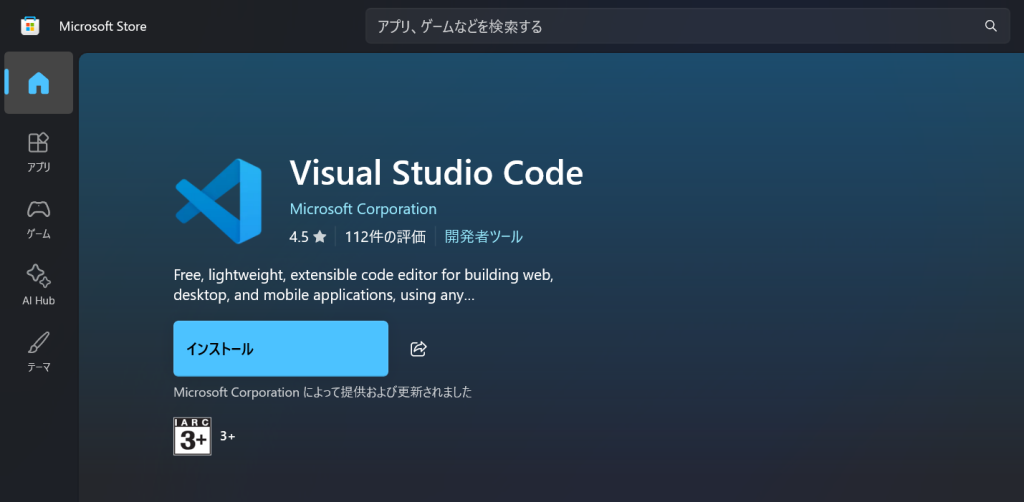The width and height of the screenshot is (1024, 502).
Task: Go to the Home page in sidebar
Action: coord(38,83)
